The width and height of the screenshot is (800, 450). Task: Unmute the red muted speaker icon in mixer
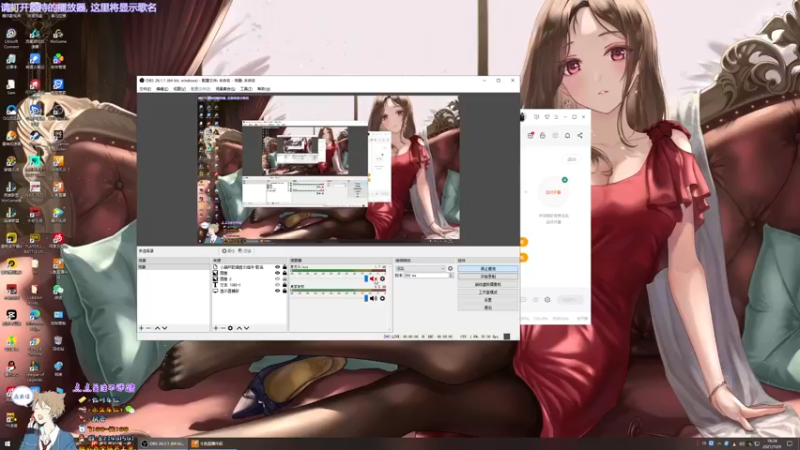(x=373, y=279)
